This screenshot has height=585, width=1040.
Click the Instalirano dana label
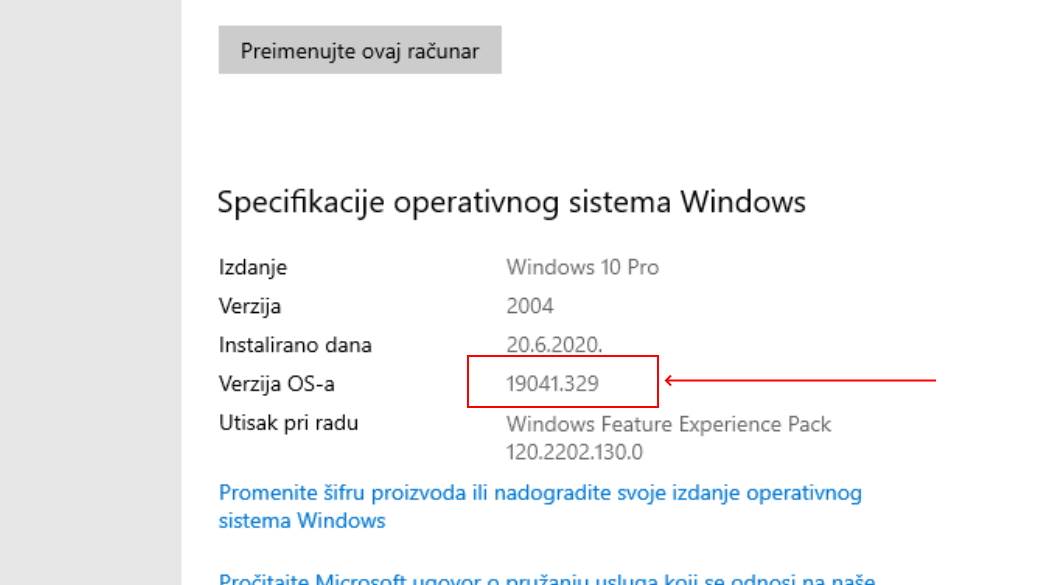(295, 345)
